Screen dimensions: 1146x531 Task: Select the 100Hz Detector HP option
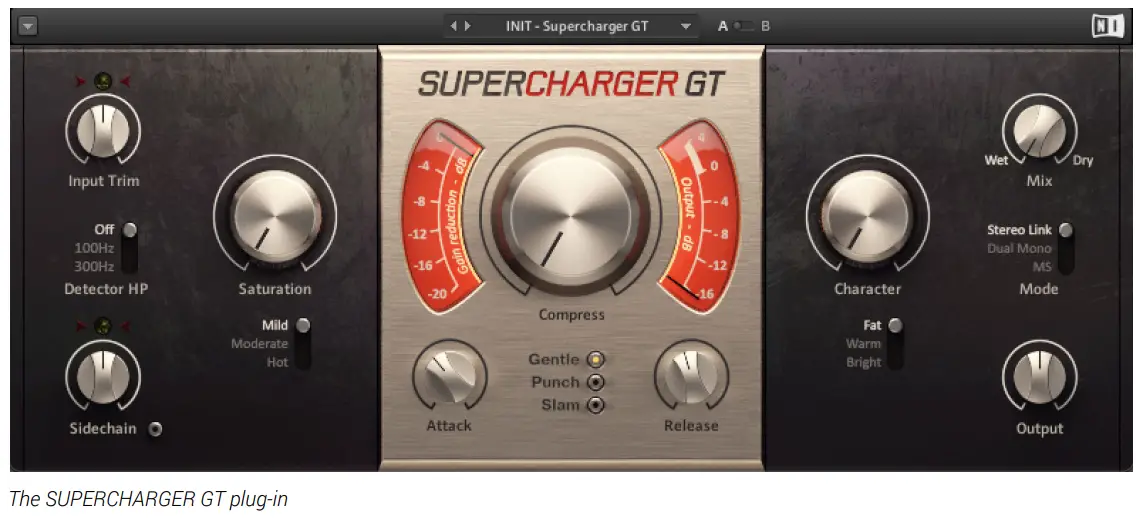pyautogui.click(x=94, y=248)
